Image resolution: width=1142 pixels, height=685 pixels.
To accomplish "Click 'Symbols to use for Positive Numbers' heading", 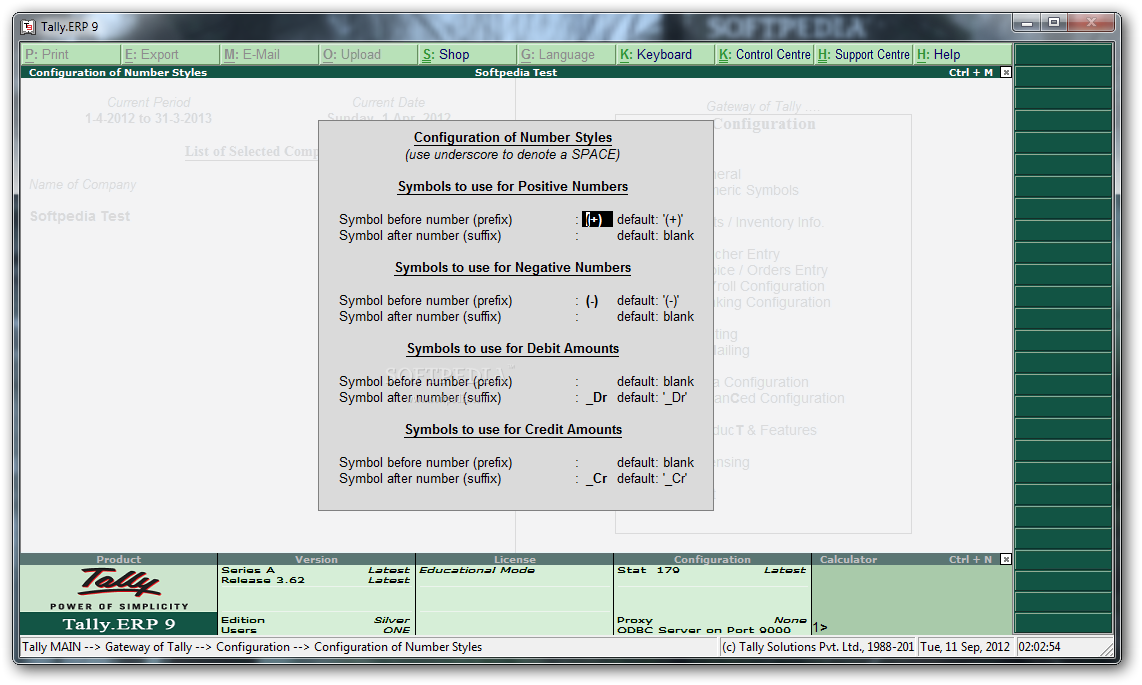I will (513, 186).
